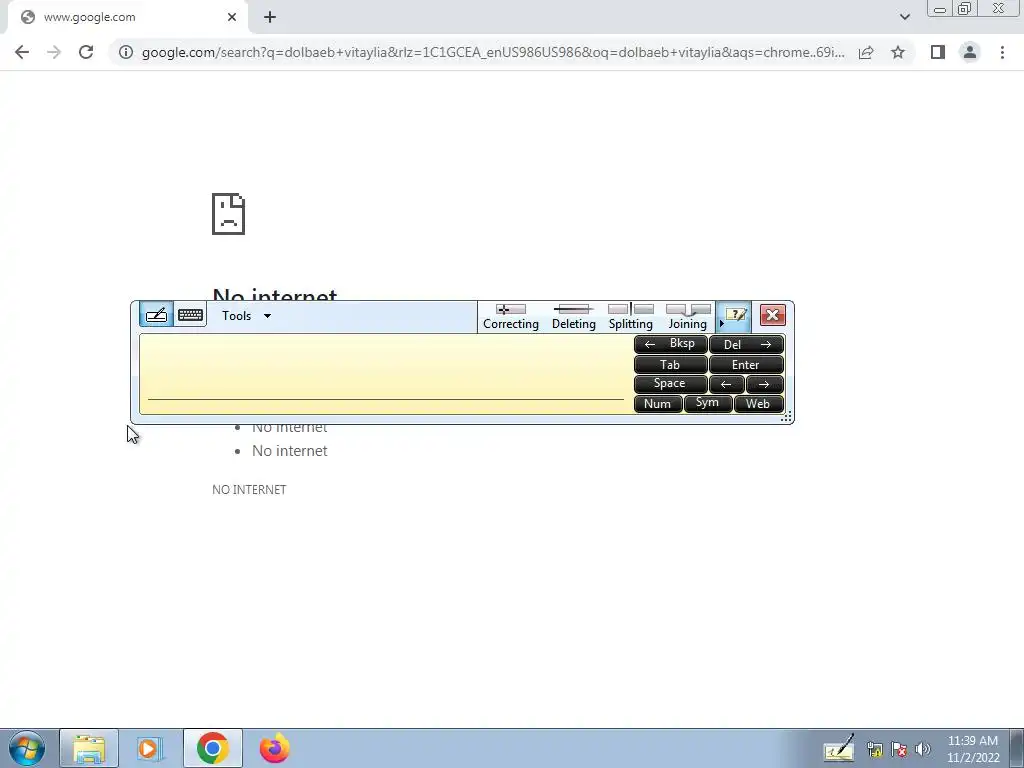Image resolution: width=1024 pixels, height=768 pixels.
Task: Launch Firefox from the taskbar
Action: pyautogui.click(x=274, y=748)
